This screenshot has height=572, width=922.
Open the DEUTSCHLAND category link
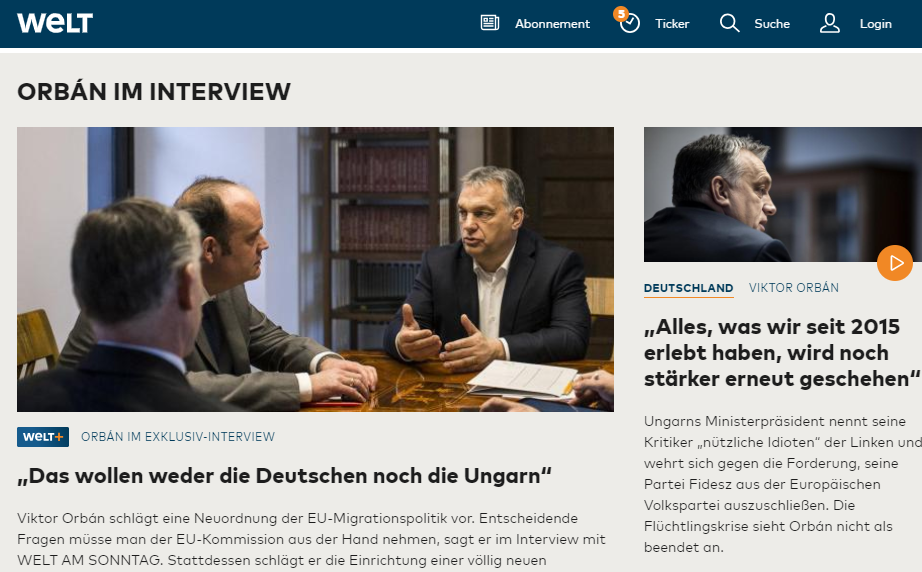click(689, 288)
